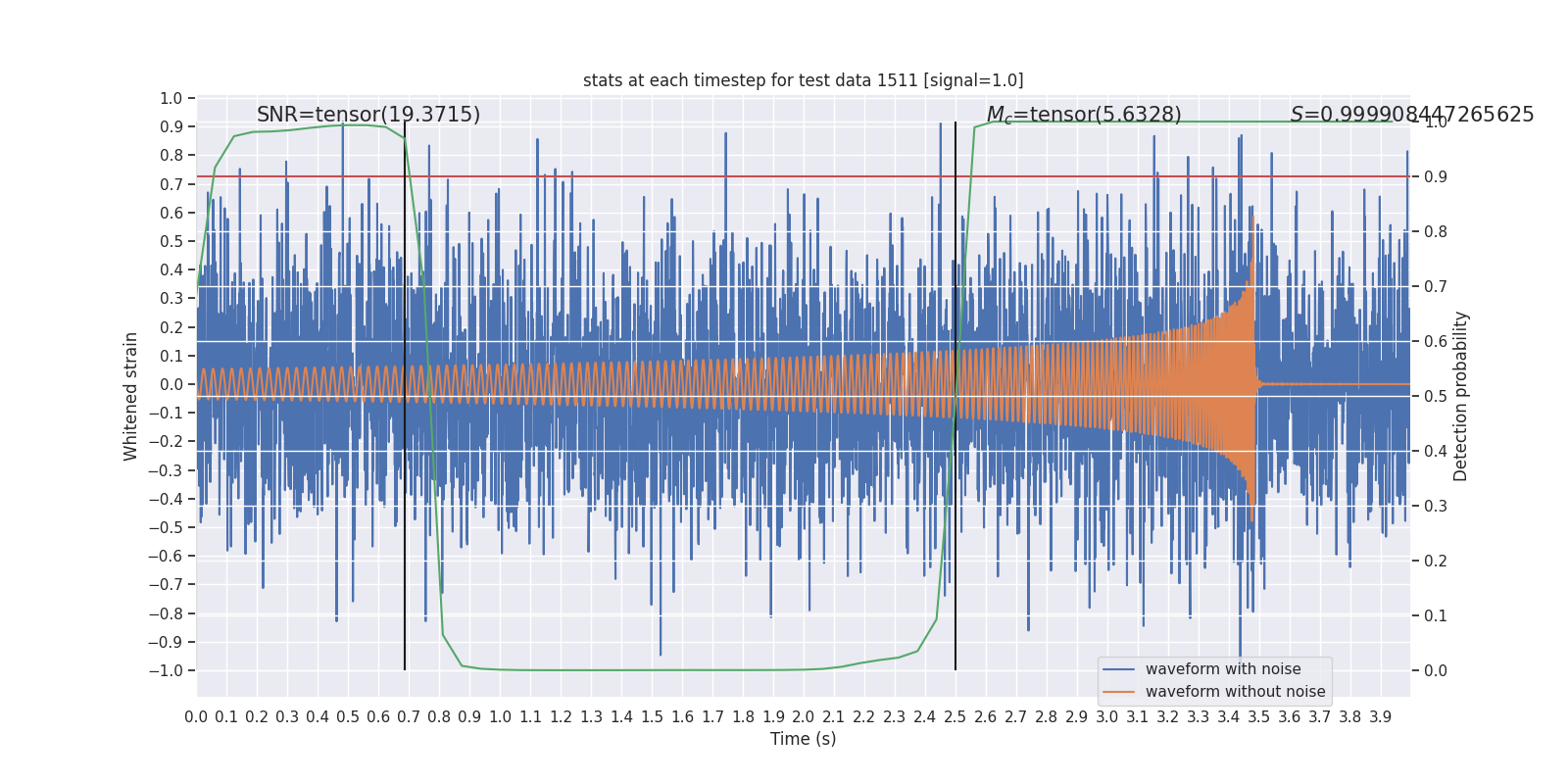Select the S=0.999908447265625 annotation
The width and height of the screenshot is (1568, 784).
[x=1412, y=115]
